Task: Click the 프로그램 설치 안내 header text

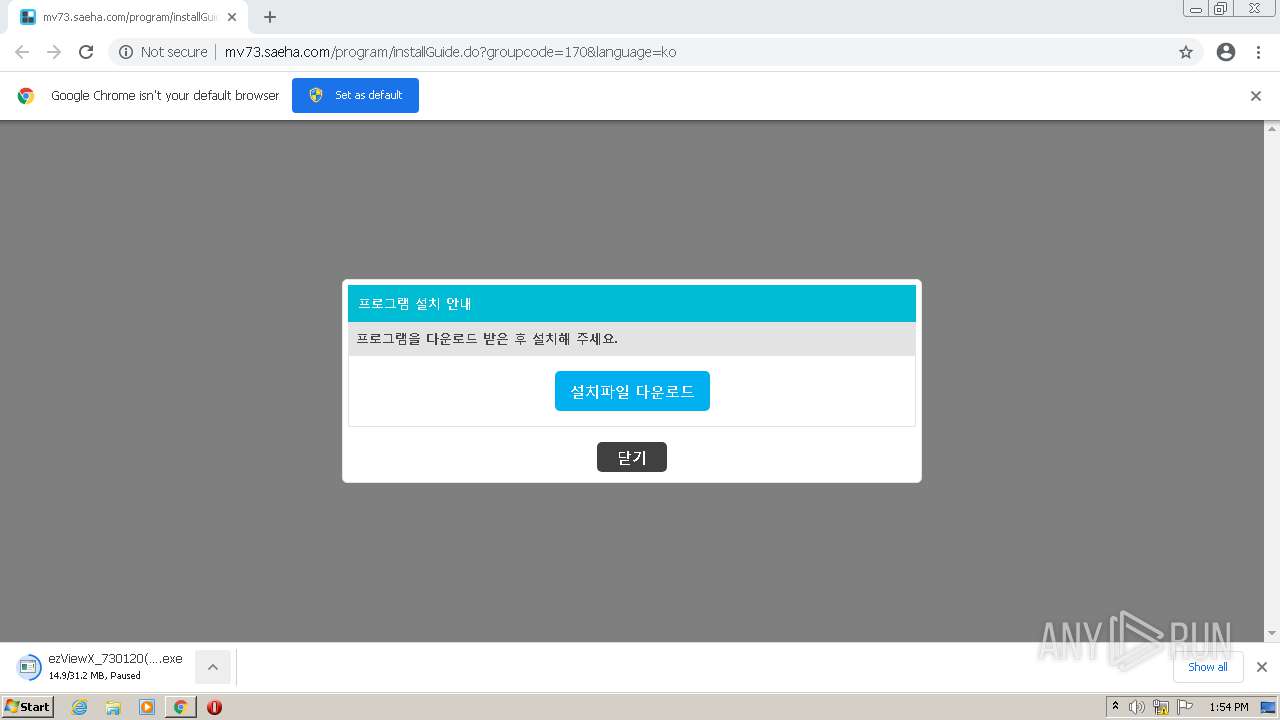Action: (x=414, y=303)
